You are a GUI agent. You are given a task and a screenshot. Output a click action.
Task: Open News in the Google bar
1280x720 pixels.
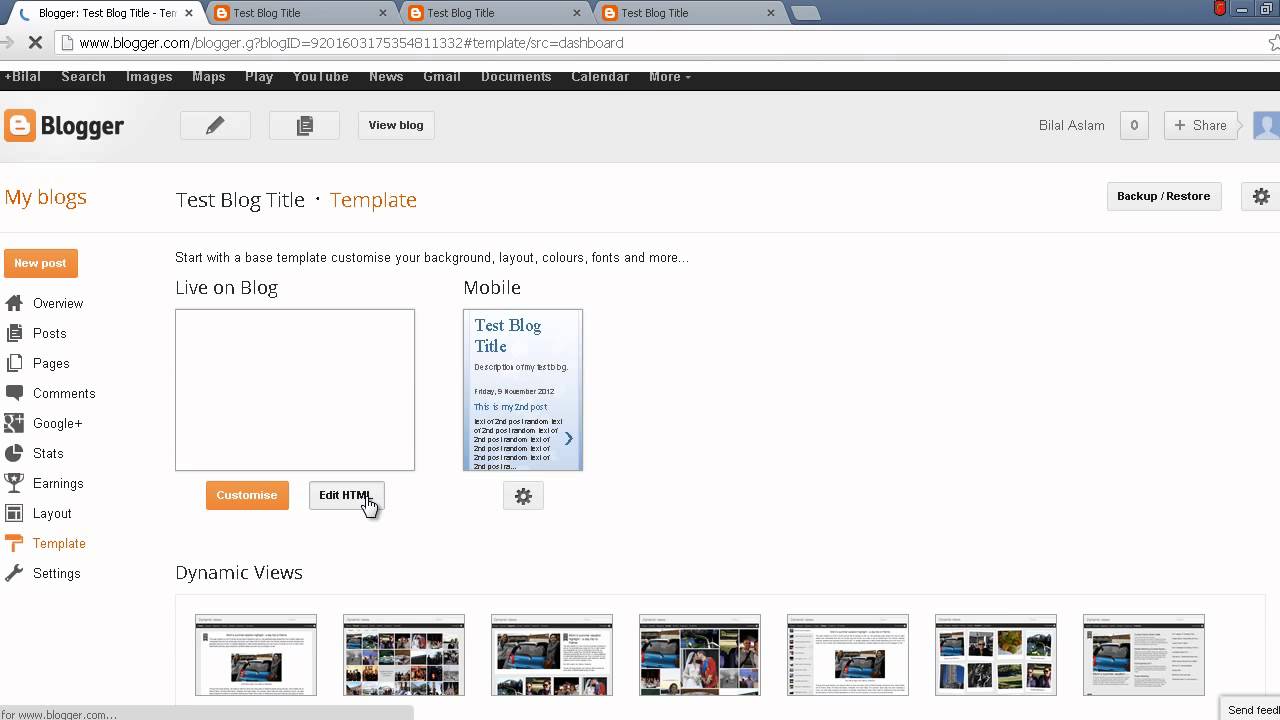point(386,77)
